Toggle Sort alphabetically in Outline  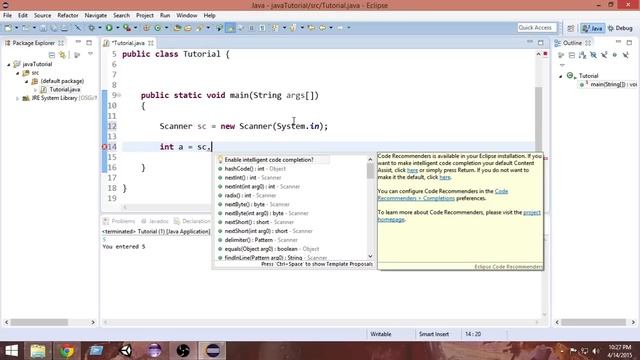(583, 55)
